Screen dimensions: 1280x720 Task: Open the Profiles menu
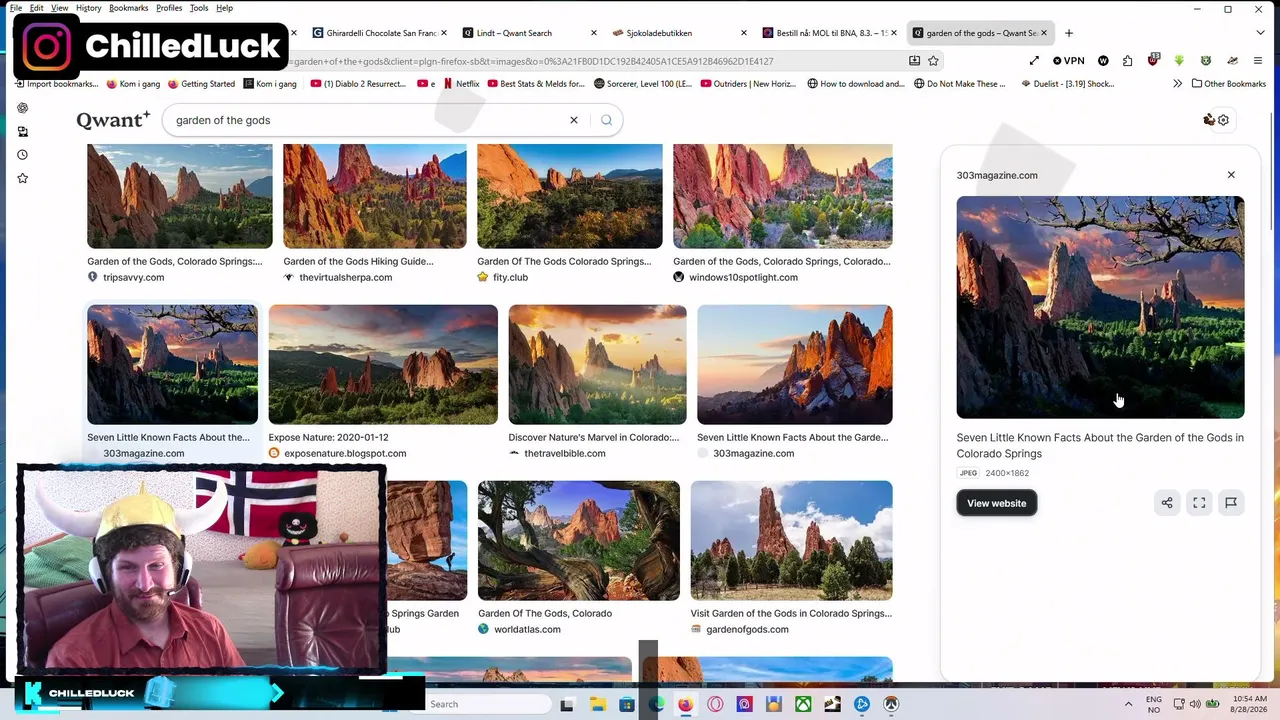169,8
